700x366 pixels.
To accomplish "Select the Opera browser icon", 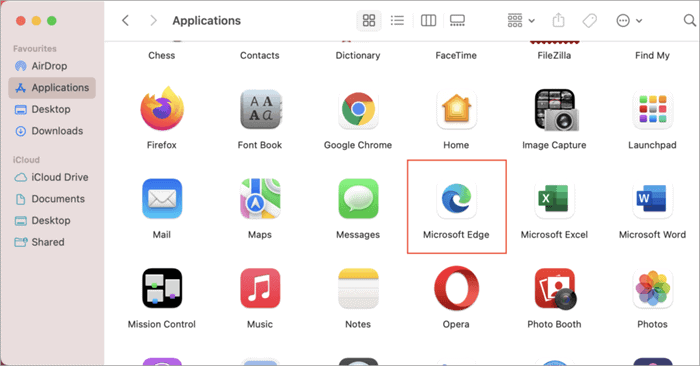I will click(456, 288).
